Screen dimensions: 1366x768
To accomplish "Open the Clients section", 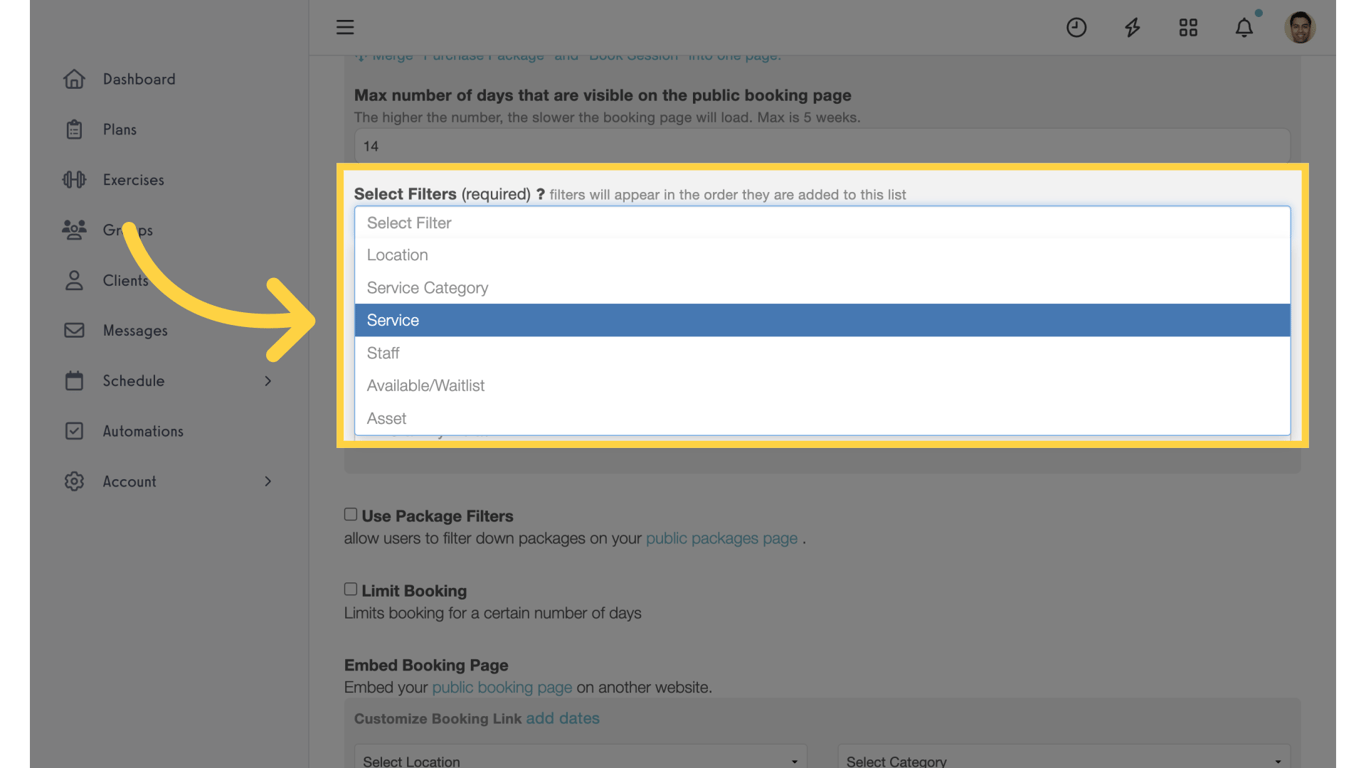I will coord(126,280).
